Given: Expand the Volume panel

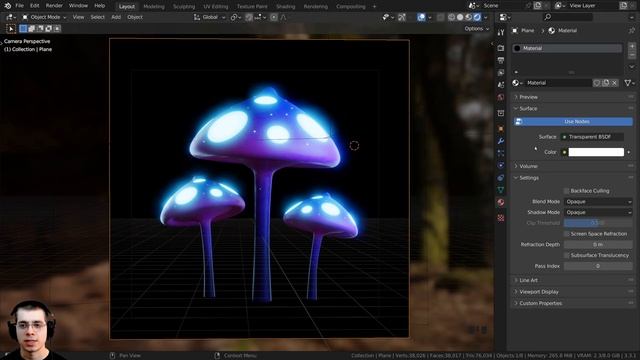Looking at the screenshot, I should (x=528, y=166).
